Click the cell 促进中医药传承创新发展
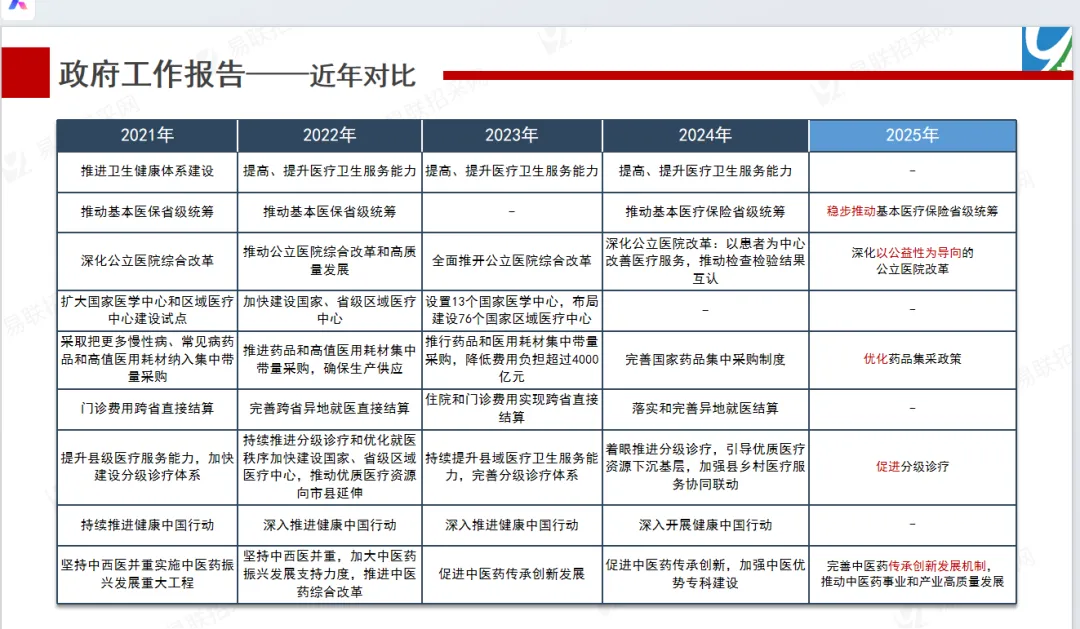1080x629 pixels. point(511,575)
